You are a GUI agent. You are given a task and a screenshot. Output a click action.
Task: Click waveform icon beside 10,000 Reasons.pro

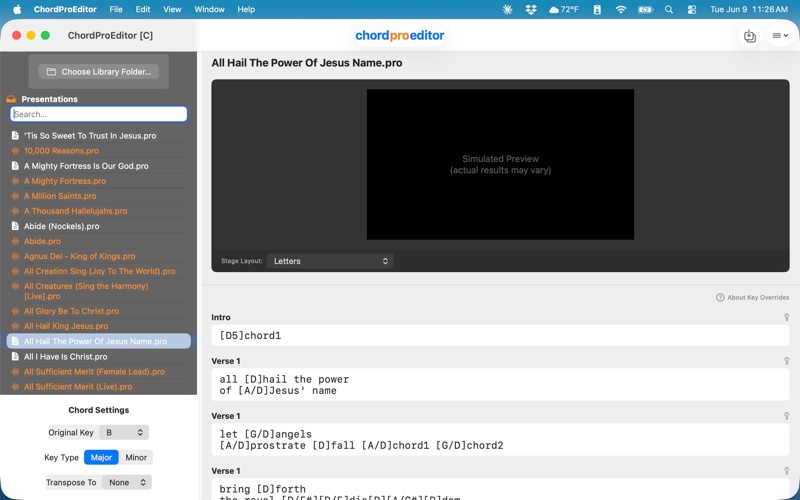(15, 151)
